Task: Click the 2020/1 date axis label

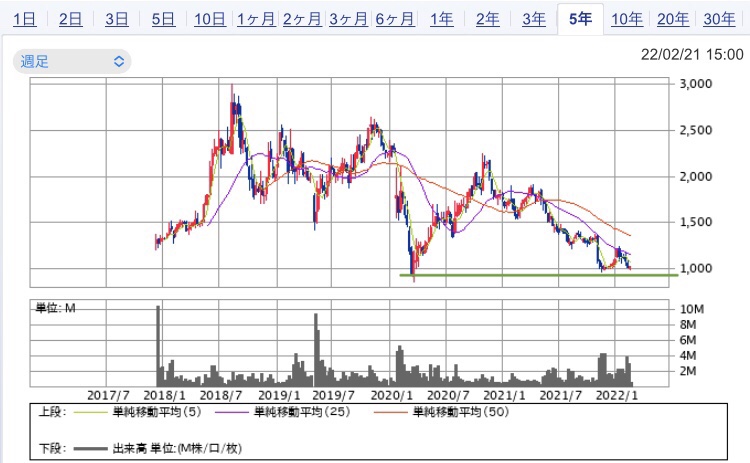Action: pyautogui.click(x=392, y=396)
